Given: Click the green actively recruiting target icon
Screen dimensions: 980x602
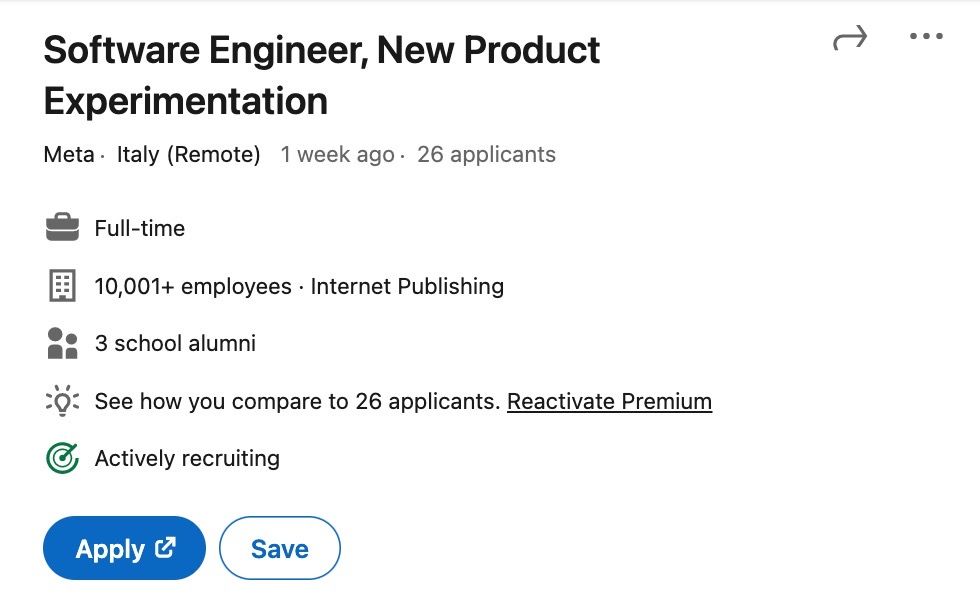Looking at the screenshot, I should 62,459.
